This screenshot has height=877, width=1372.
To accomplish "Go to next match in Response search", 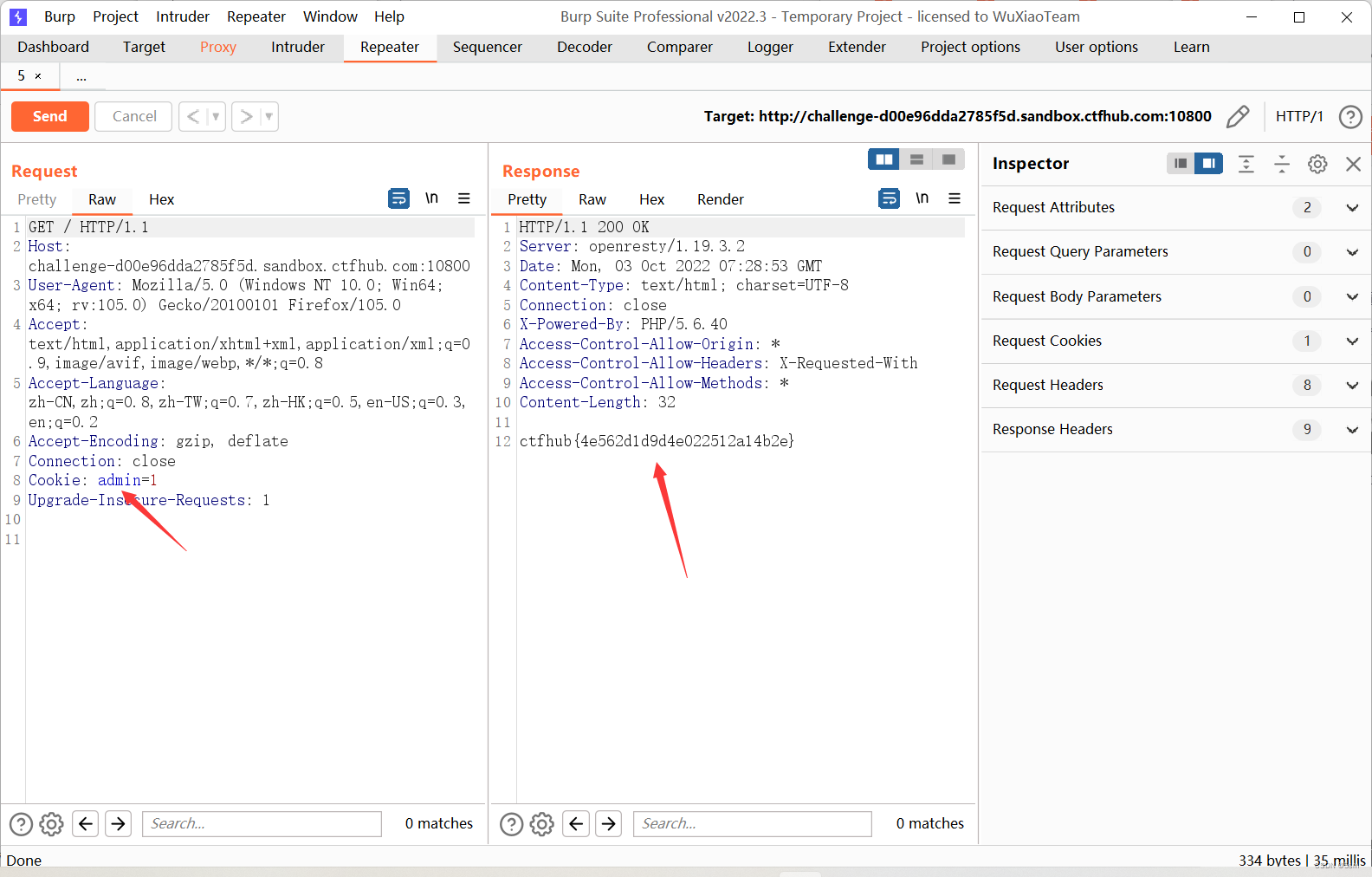I will (609, 823).
